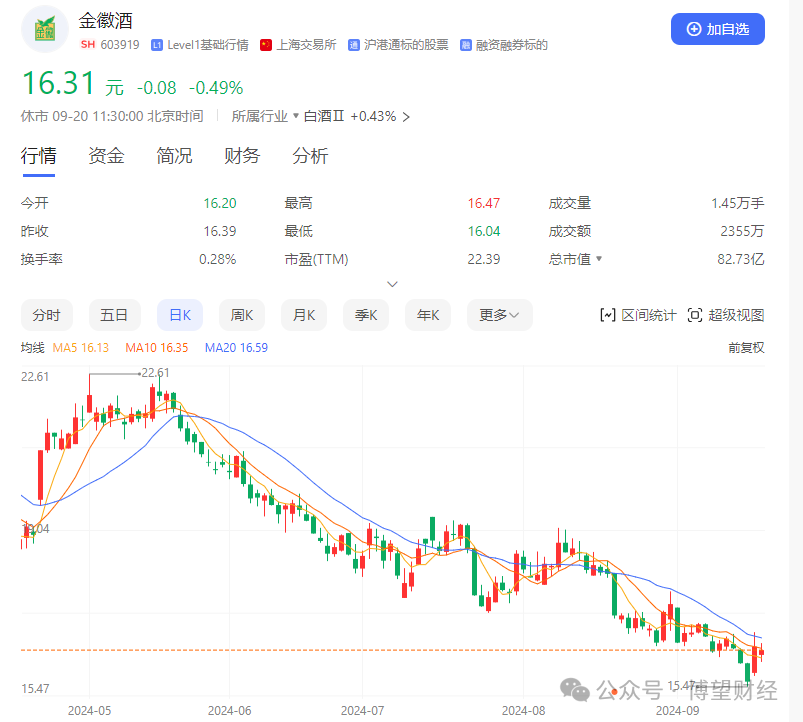803x722 pixels.
Task: Select the 五日 chart period
Action: (114, 315)
